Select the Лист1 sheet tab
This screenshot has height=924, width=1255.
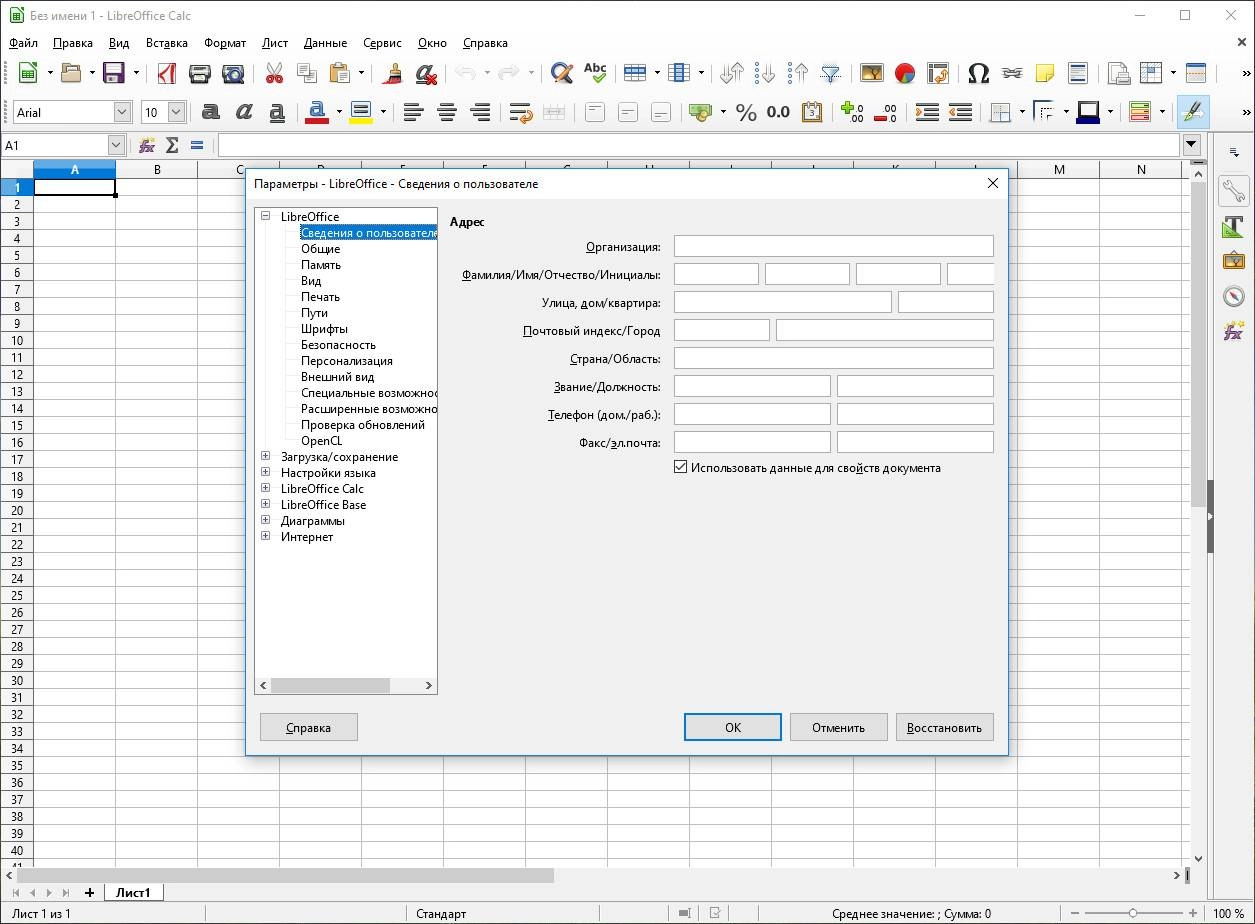click(x=134, y=892)
